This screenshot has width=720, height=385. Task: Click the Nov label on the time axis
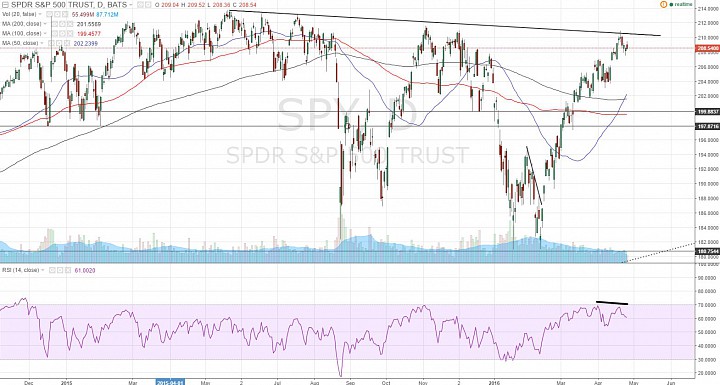click(423, 382)
